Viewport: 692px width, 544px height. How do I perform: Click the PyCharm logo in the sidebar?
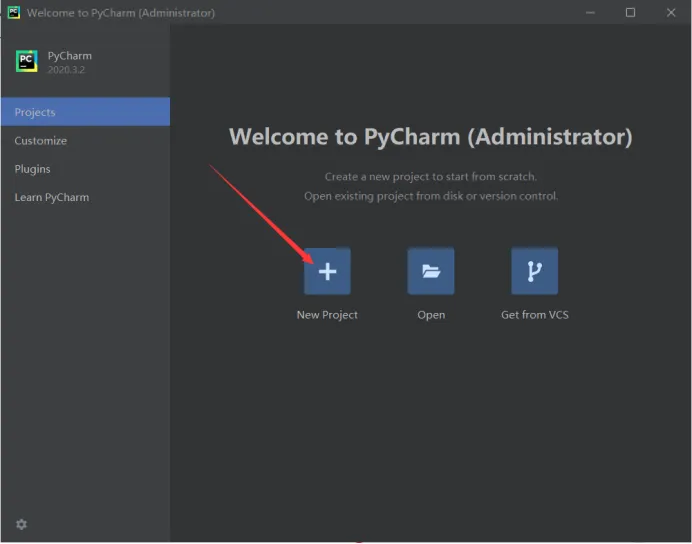pyautogui.click(x=26, y=61)
